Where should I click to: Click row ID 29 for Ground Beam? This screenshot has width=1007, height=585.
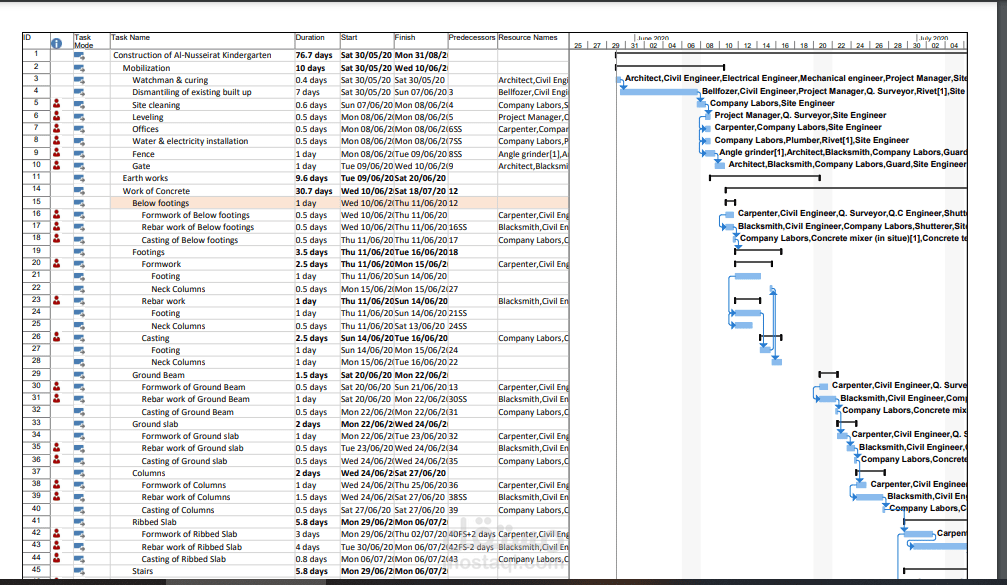coord(37,374)
